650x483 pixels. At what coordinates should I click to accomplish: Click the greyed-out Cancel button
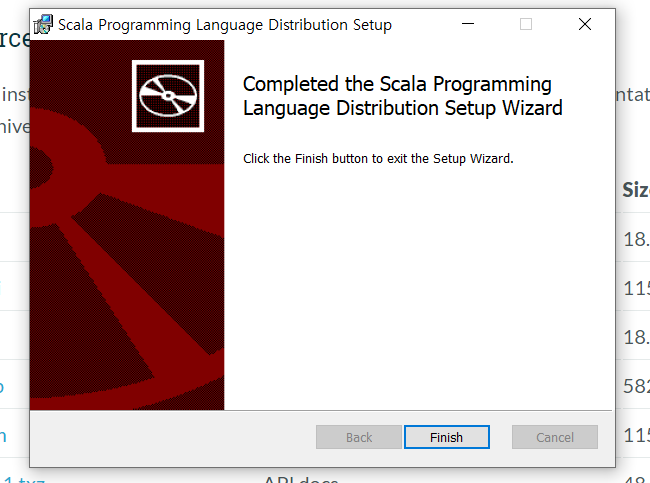pyautogui.click(x=555, y=437)
